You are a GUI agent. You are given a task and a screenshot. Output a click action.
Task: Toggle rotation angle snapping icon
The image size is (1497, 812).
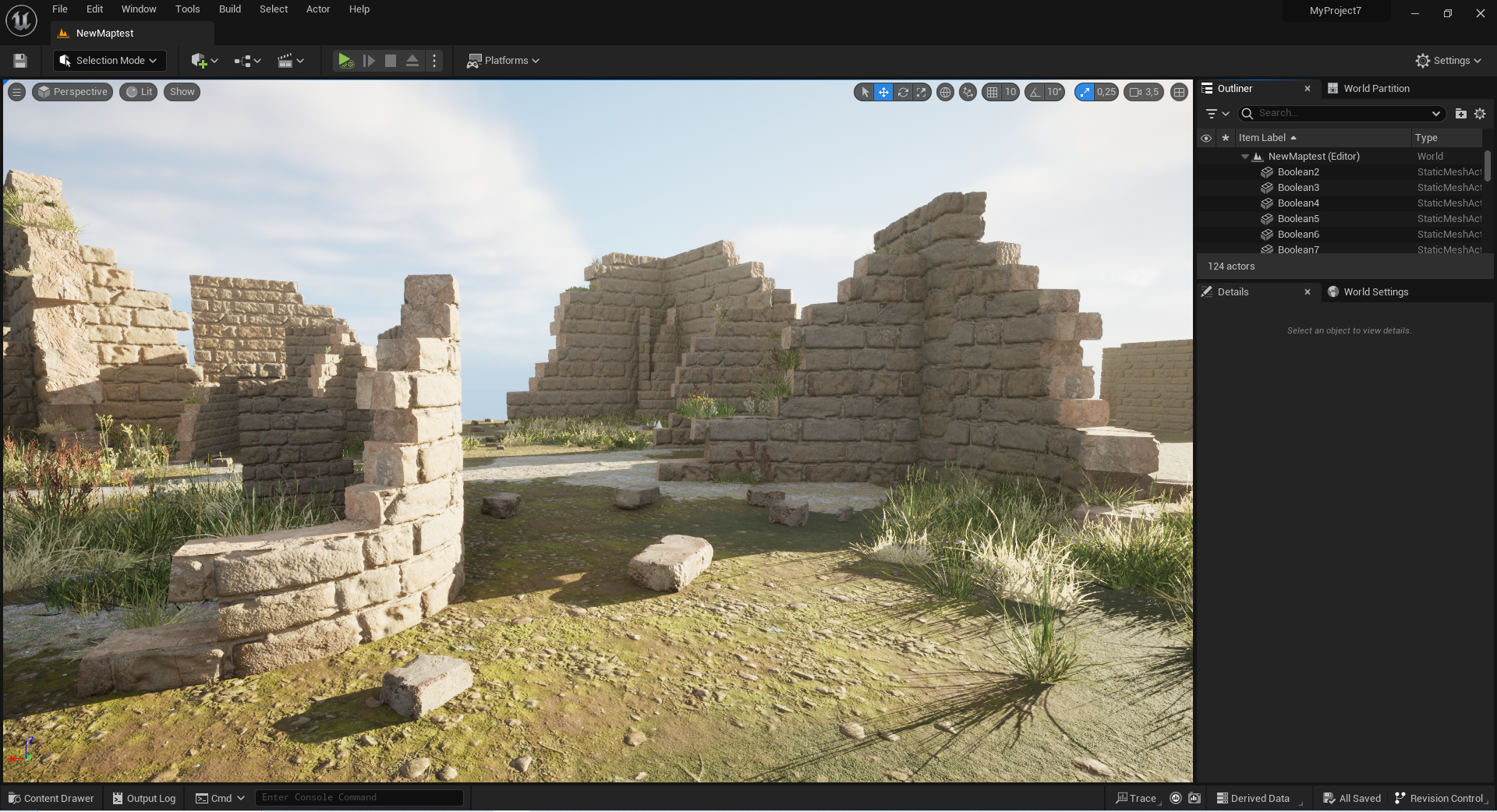1035,92
